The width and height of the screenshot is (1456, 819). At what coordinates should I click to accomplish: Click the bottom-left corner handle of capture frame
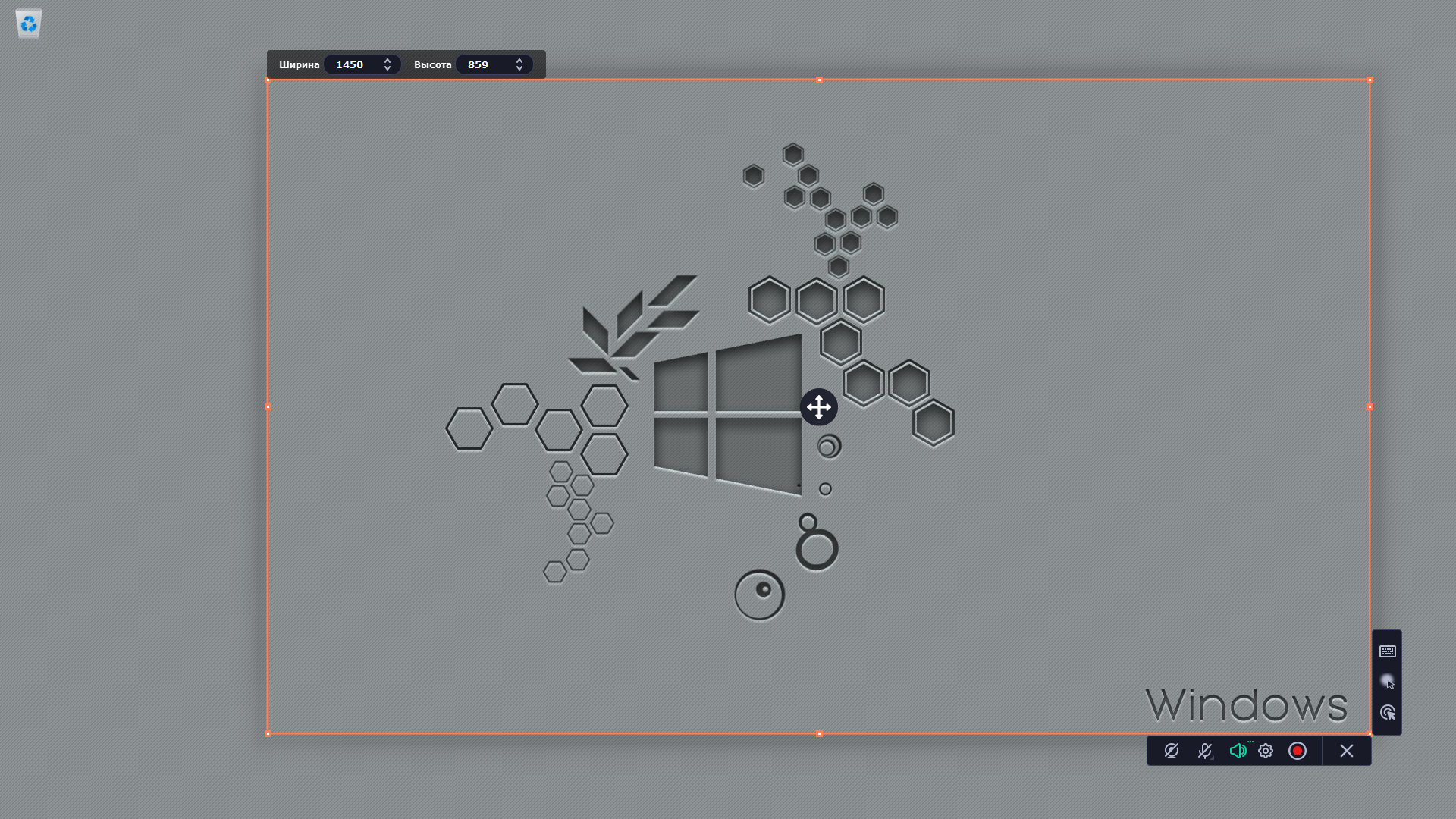268,734
